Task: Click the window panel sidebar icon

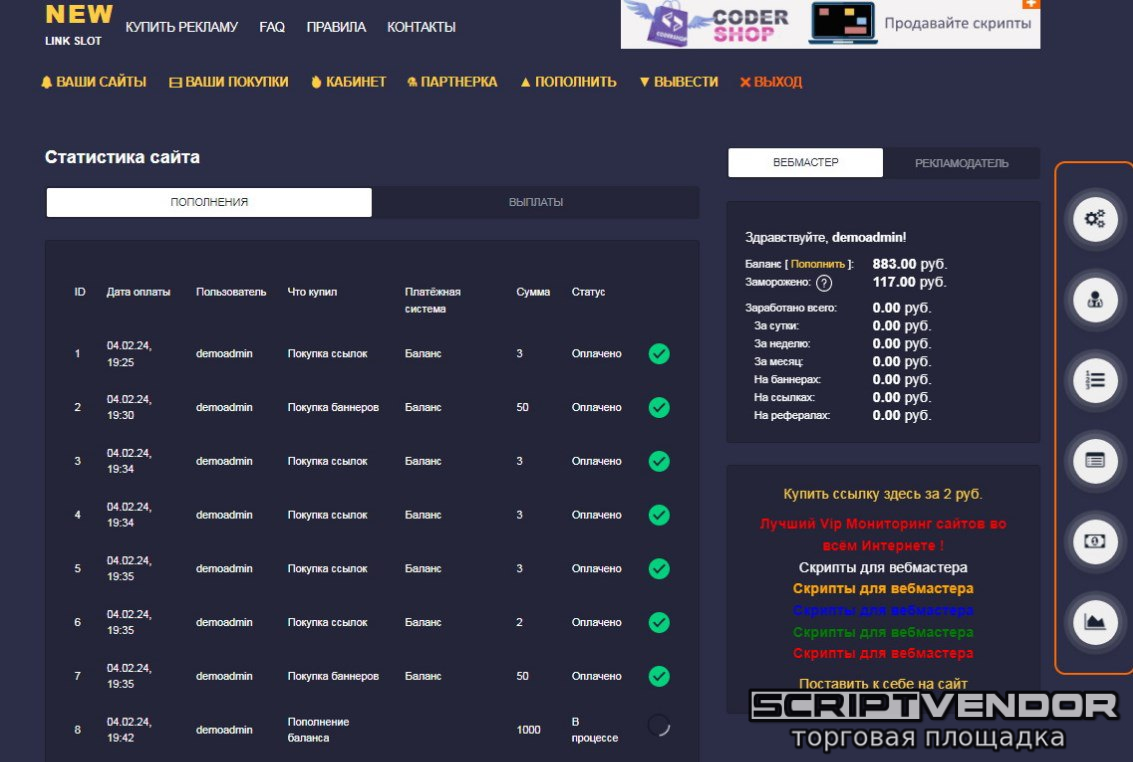Action: pyautogui.click(x=1094, y=461)
